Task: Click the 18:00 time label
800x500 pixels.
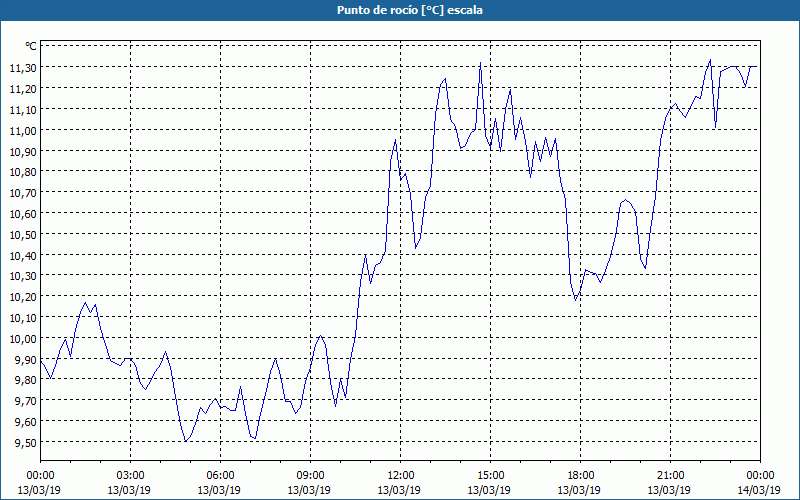Action: pos(581,476)
